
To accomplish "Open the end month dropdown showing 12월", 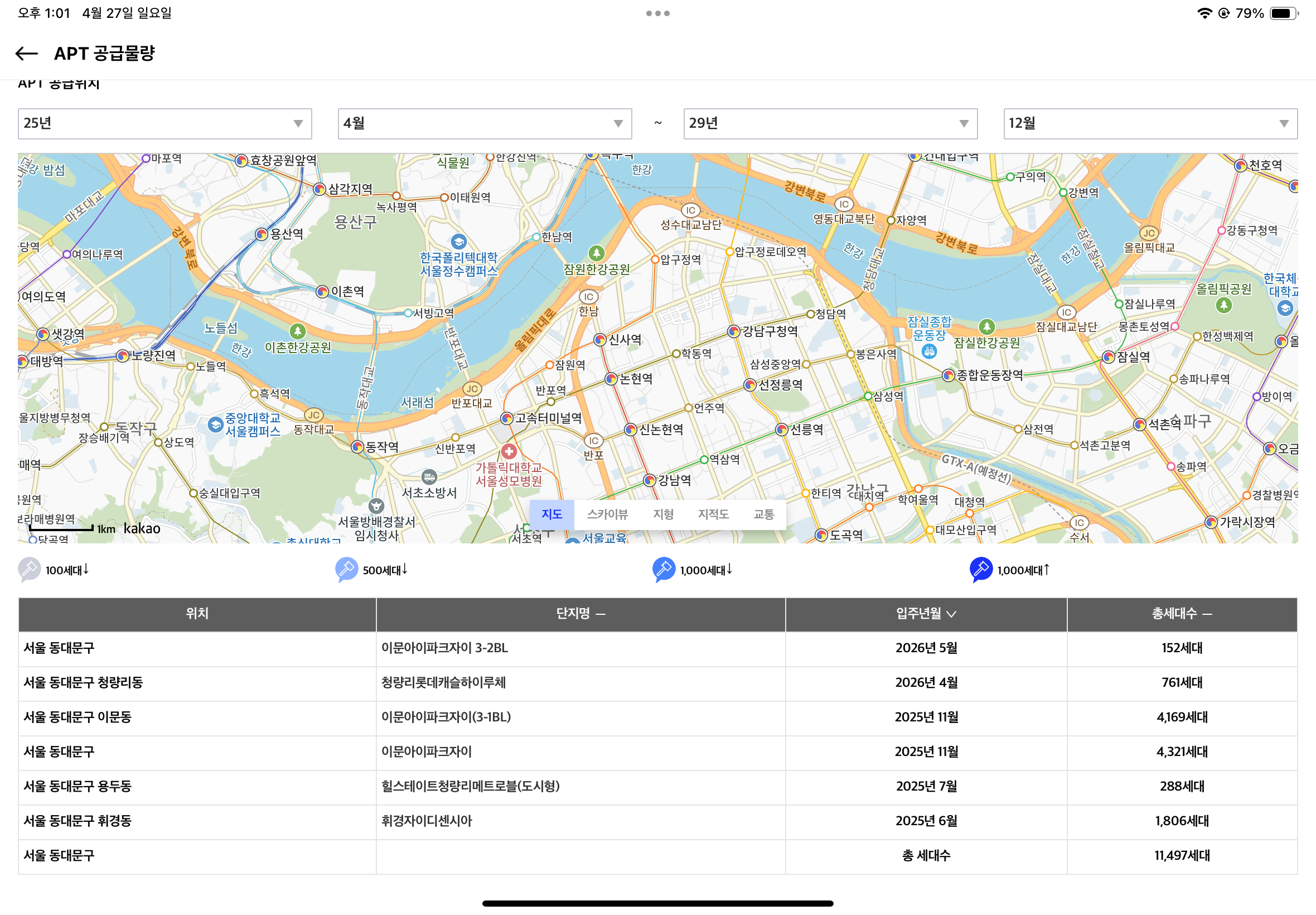I will [x=1150, y=124].
